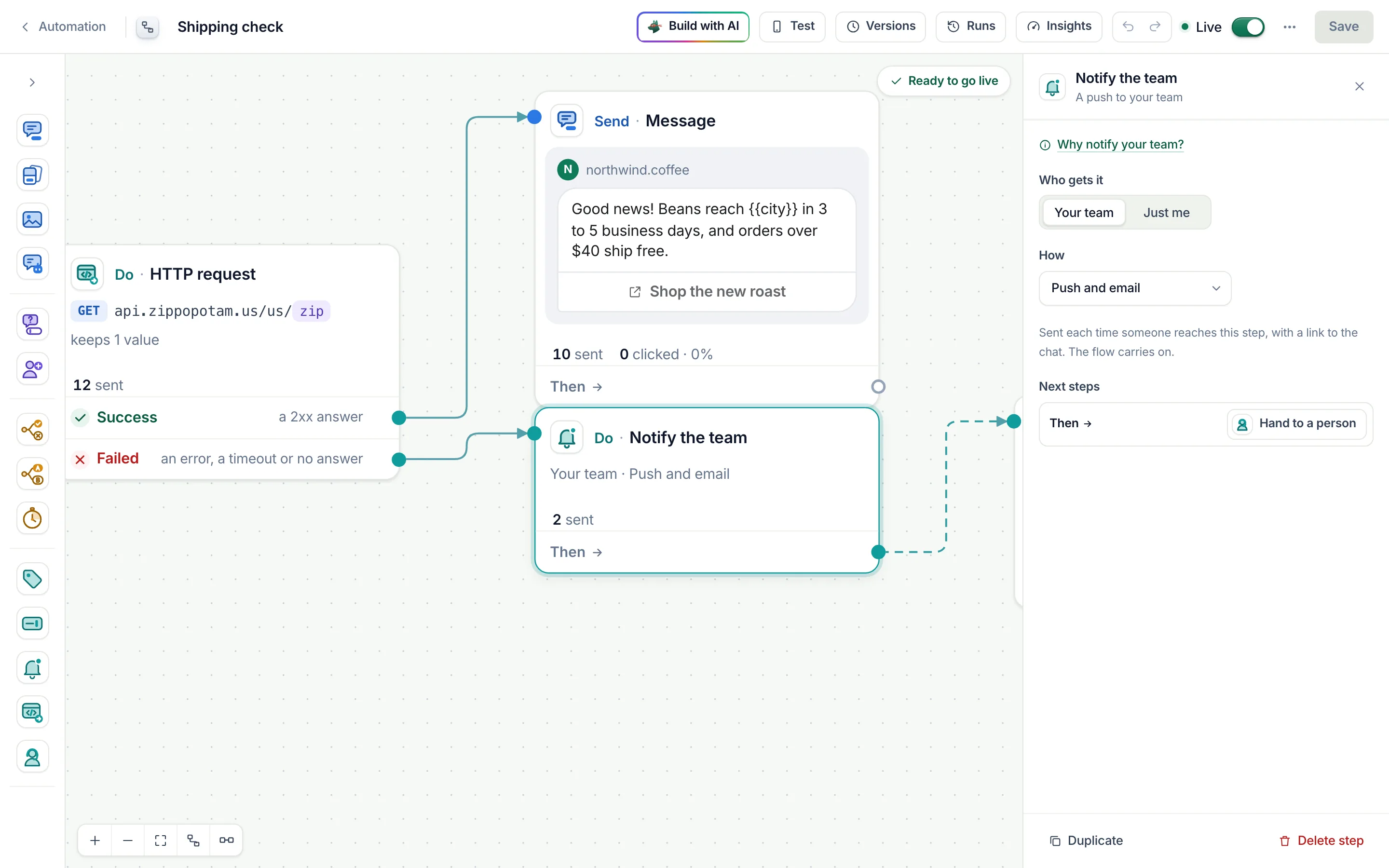The image size is (1389, 868).
Task: Open Insights
Action: 1059,27
